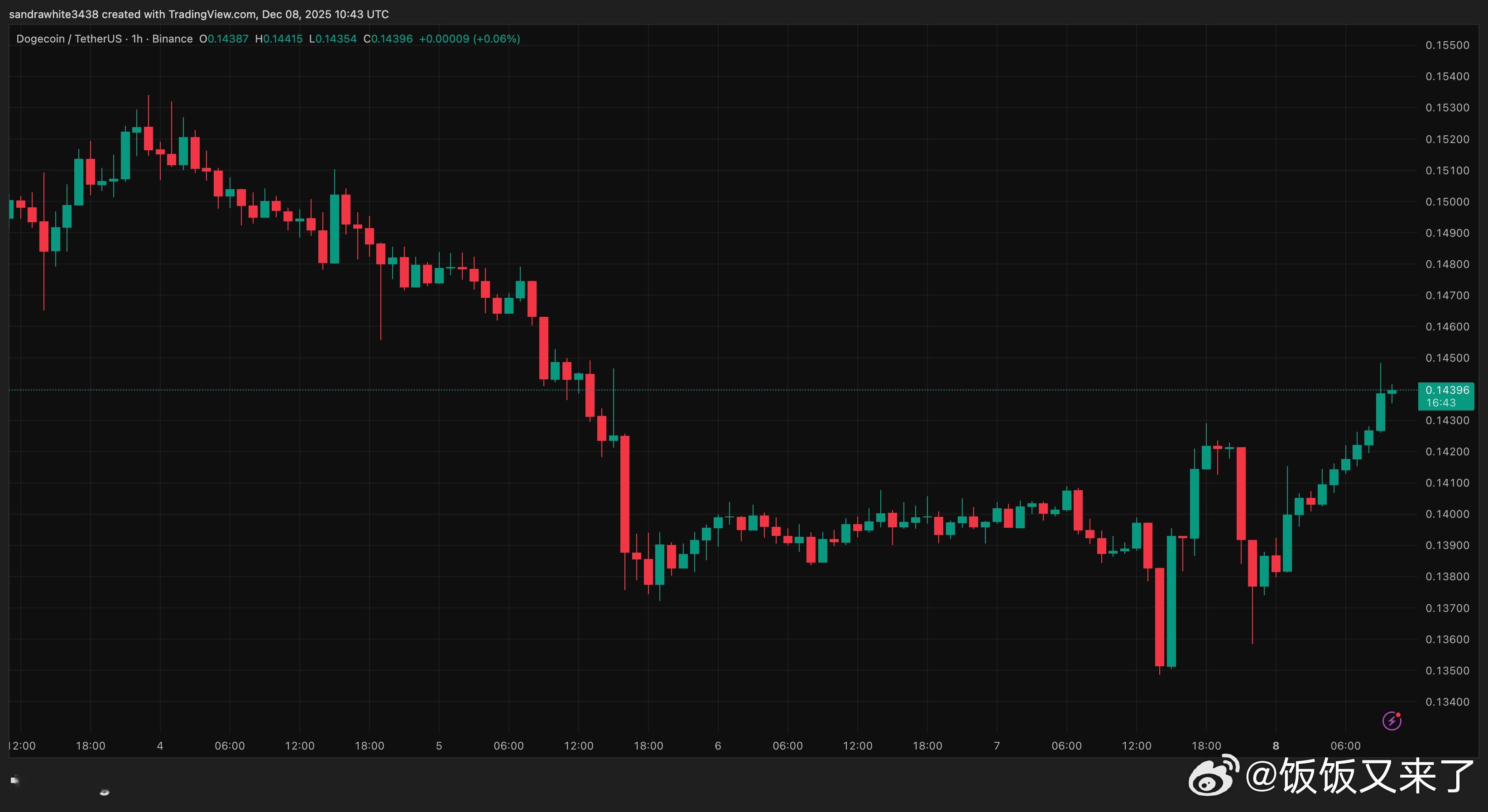The width and height of the screenshot is (1488, 812).
Task: Click the faded TradingView logo at bottom-left
Action: 15,780
